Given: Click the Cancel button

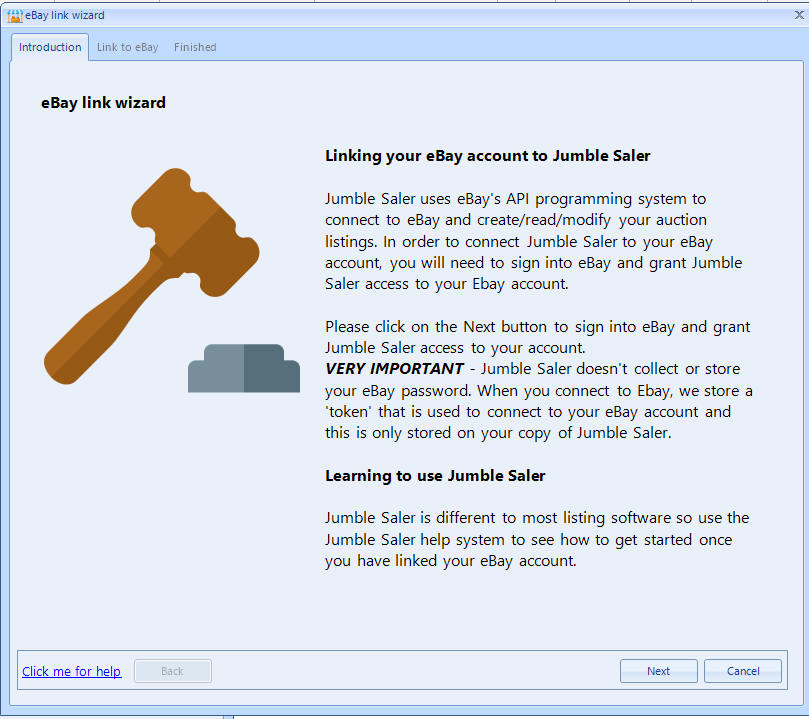Looking at the screenshot, I should coord(743,671).
